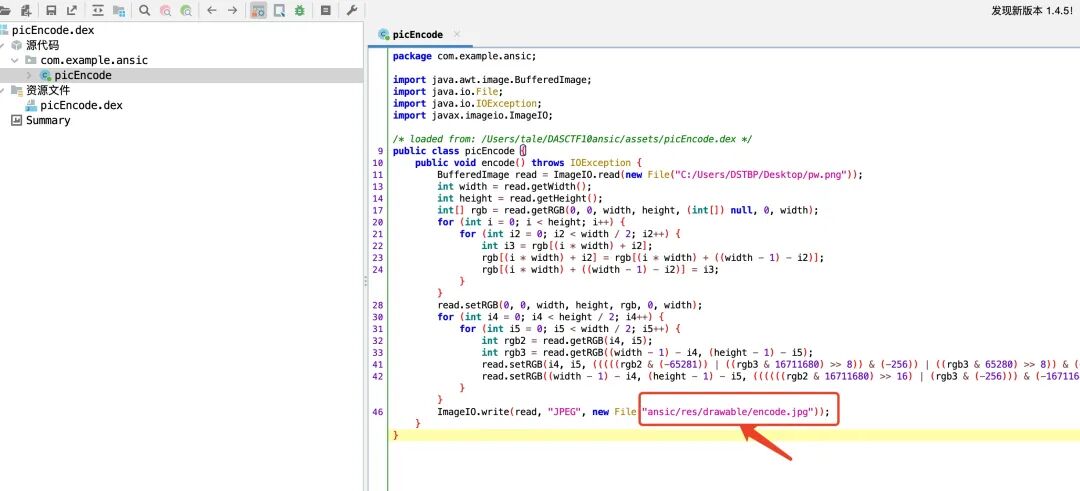Toggle the deobfuscation toolbar button
This screenshot has height=491, width=1080.
[x=258, y=10]
